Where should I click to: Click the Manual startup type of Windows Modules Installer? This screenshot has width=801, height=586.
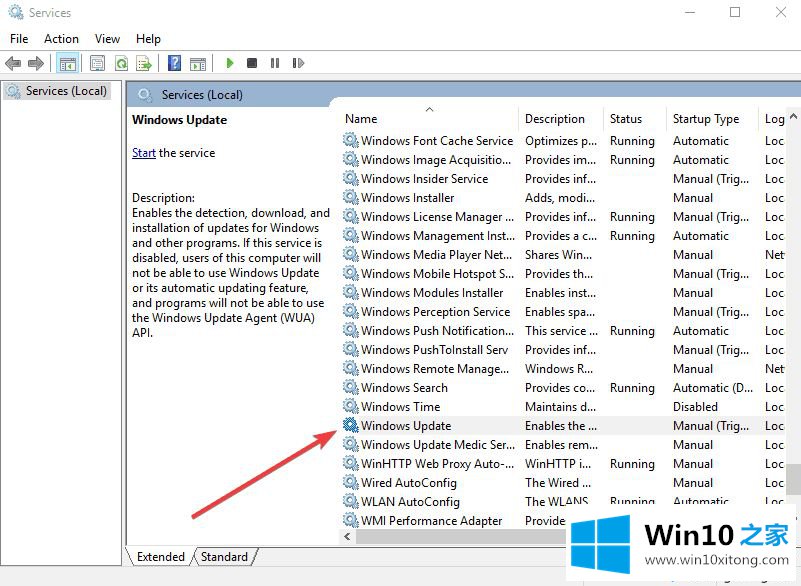[693, 293]
